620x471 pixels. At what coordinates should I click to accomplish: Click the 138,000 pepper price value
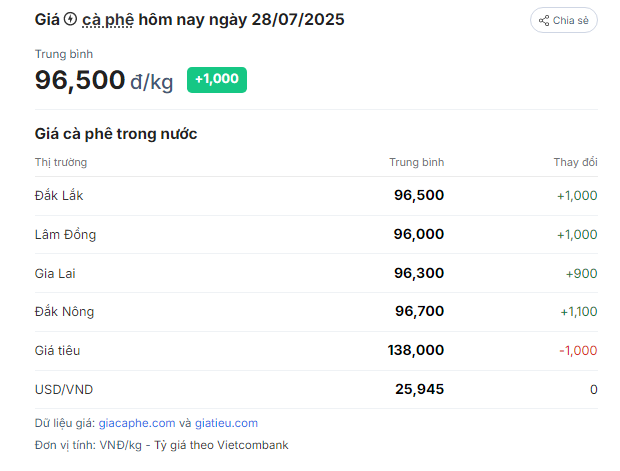click(416, 350)
